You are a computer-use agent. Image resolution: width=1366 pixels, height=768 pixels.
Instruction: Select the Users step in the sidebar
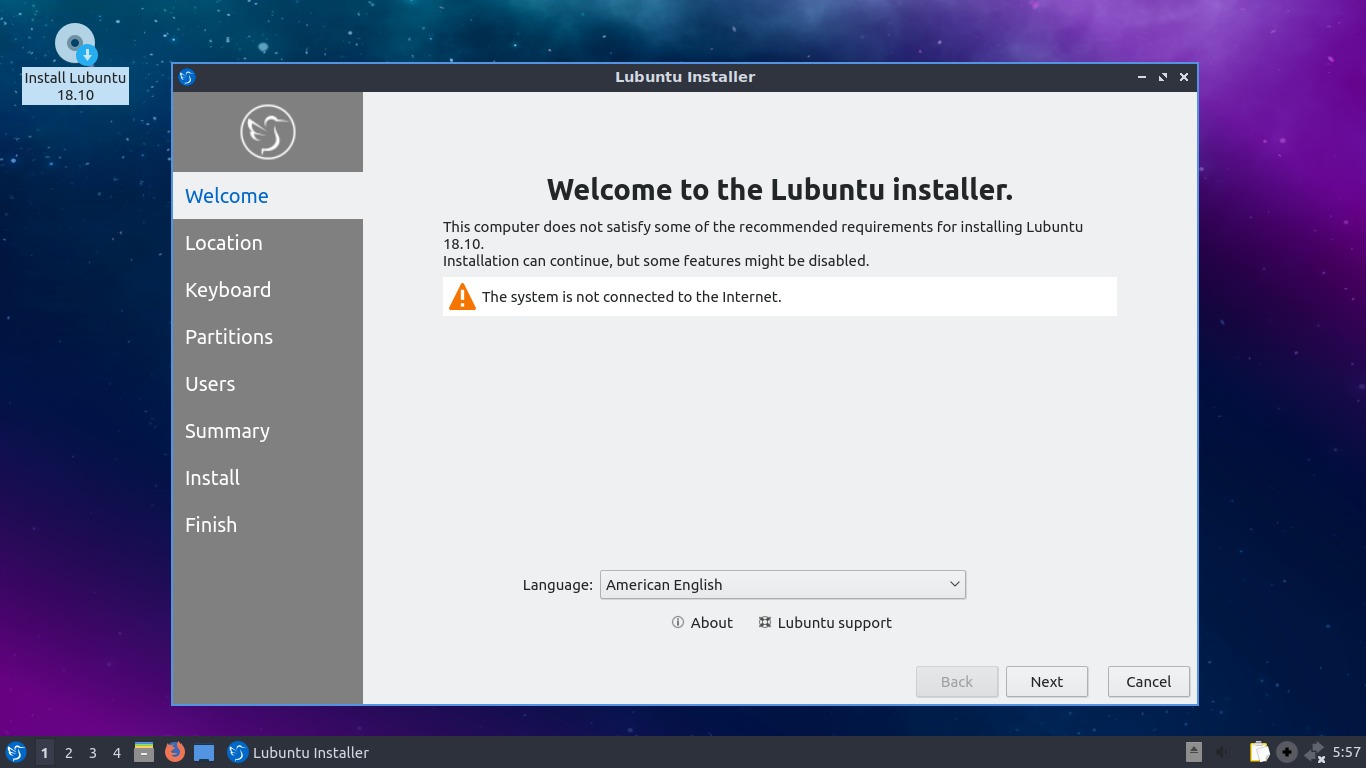210,384
